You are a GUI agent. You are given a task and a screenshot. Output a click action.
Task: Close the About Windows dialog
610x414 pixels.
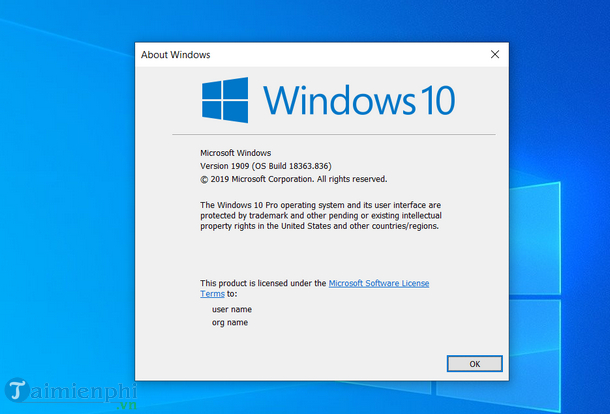(x=495, y=54)
